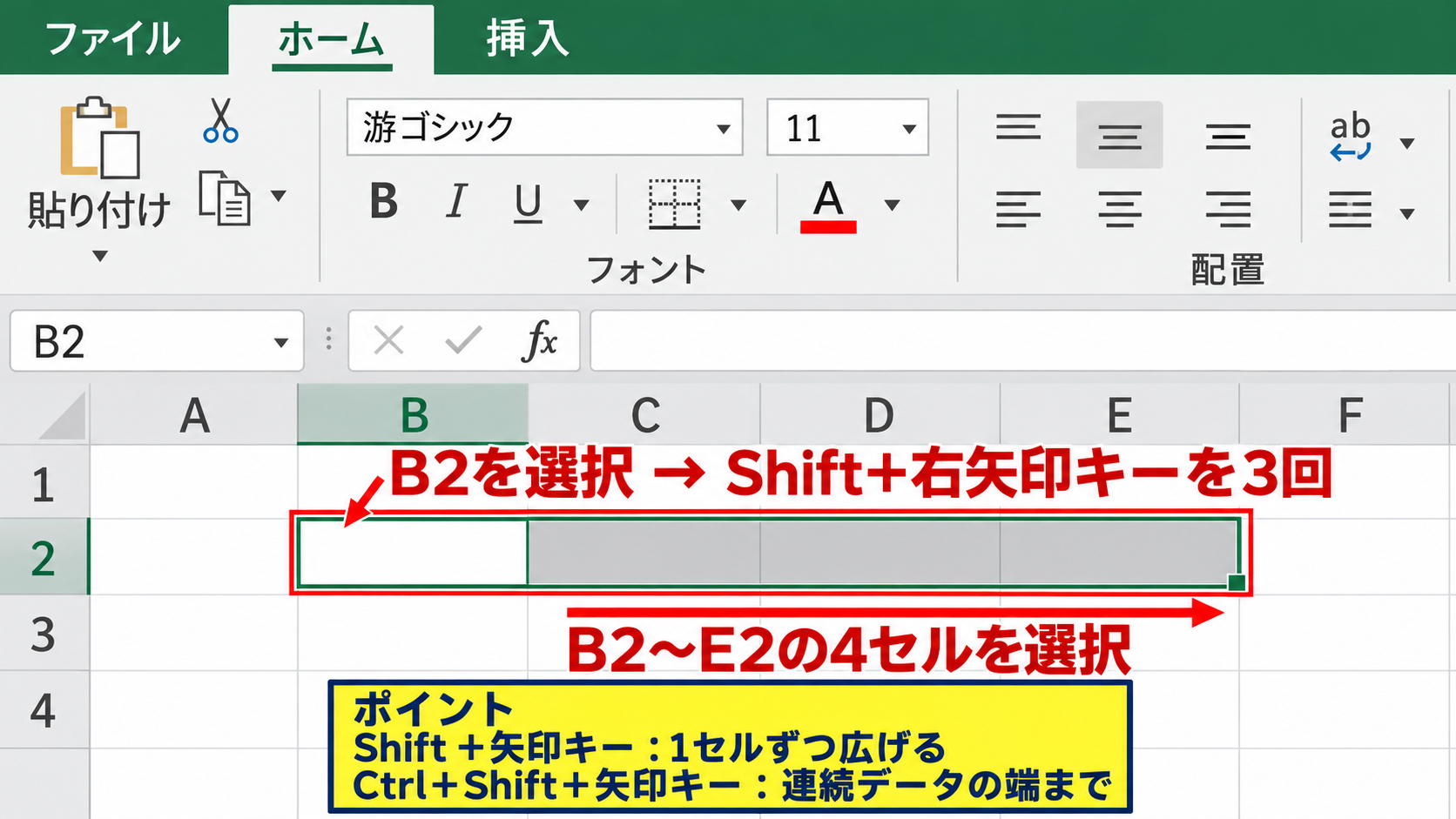Screen dimensions: 1456x819
Task: Align text to bottom
Action: pos(1228,138)
